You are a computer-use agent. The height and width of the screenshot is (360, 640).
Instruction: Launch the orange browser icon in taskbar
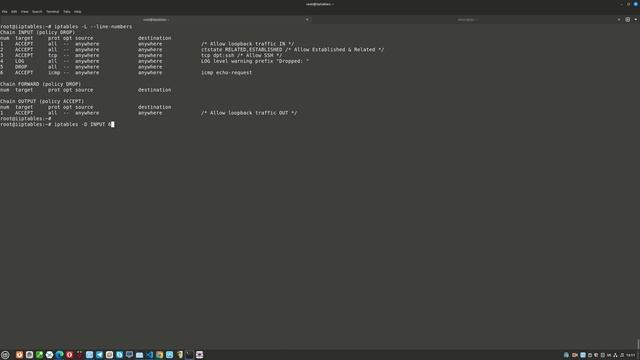19,355
